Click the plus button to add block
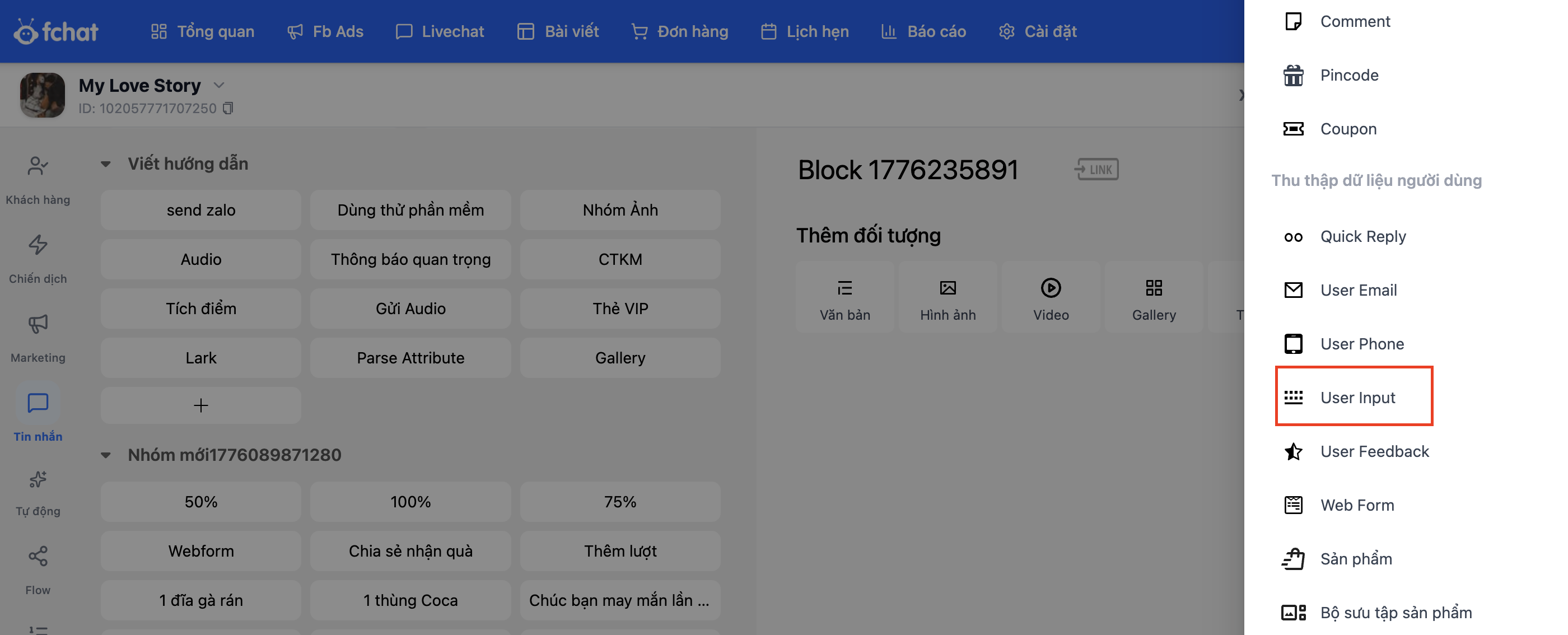Viewport: 1568px width, 635px height. pos(201,405)
